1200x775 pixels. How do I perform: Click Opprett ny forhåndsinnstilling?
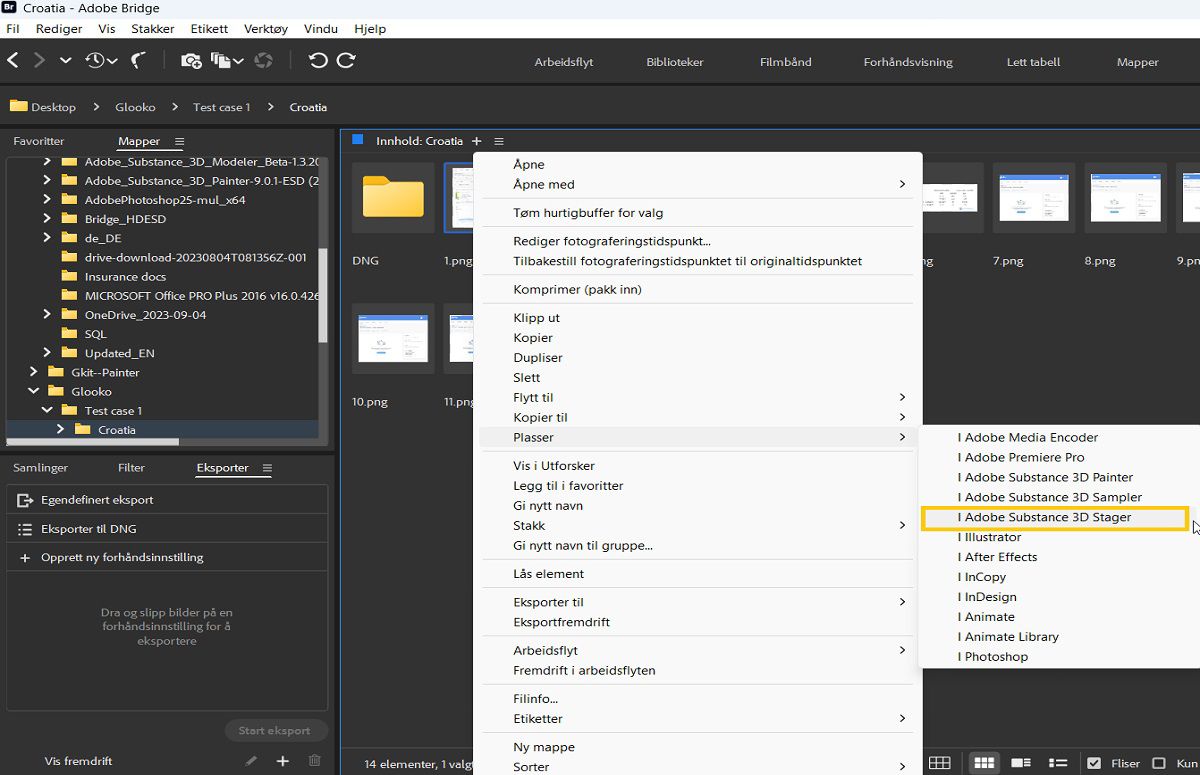pos(167,558)
